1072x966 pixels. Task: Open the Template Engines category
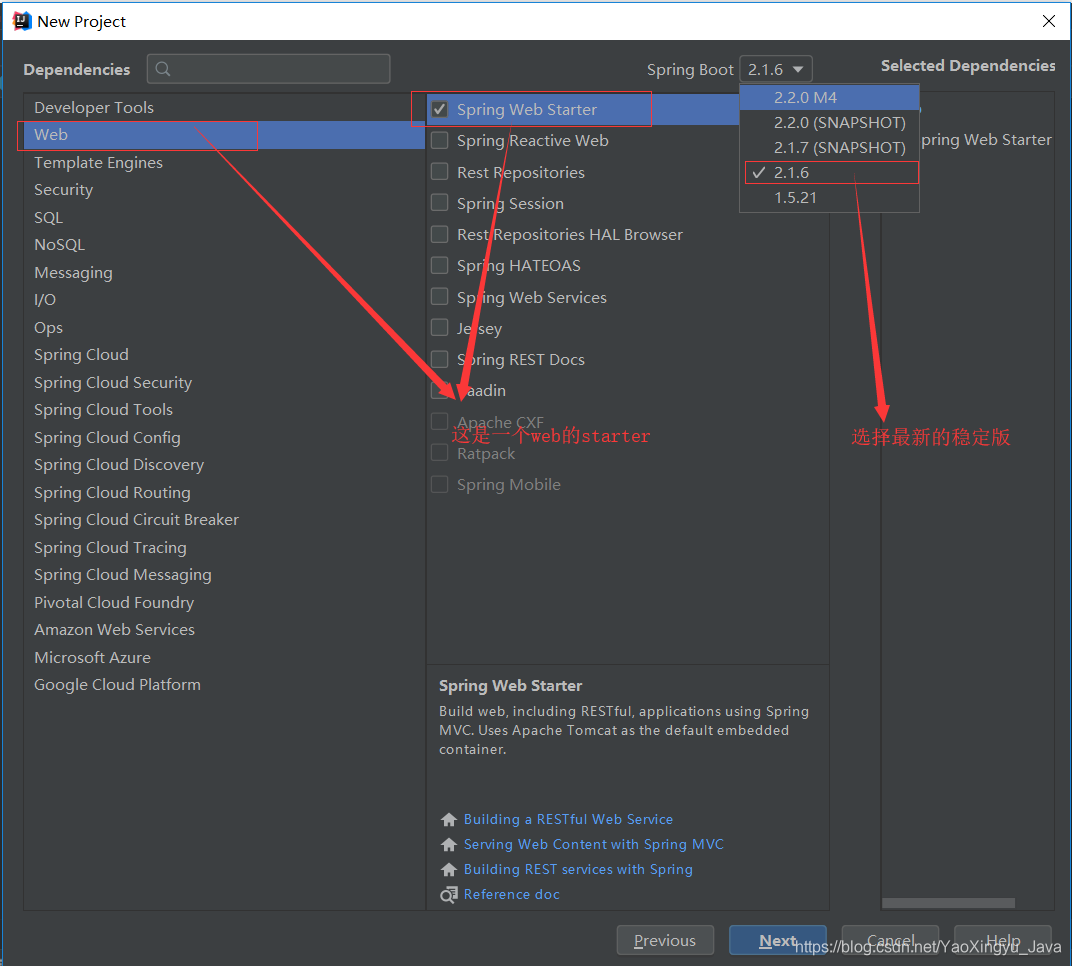(x=224, y=163)
